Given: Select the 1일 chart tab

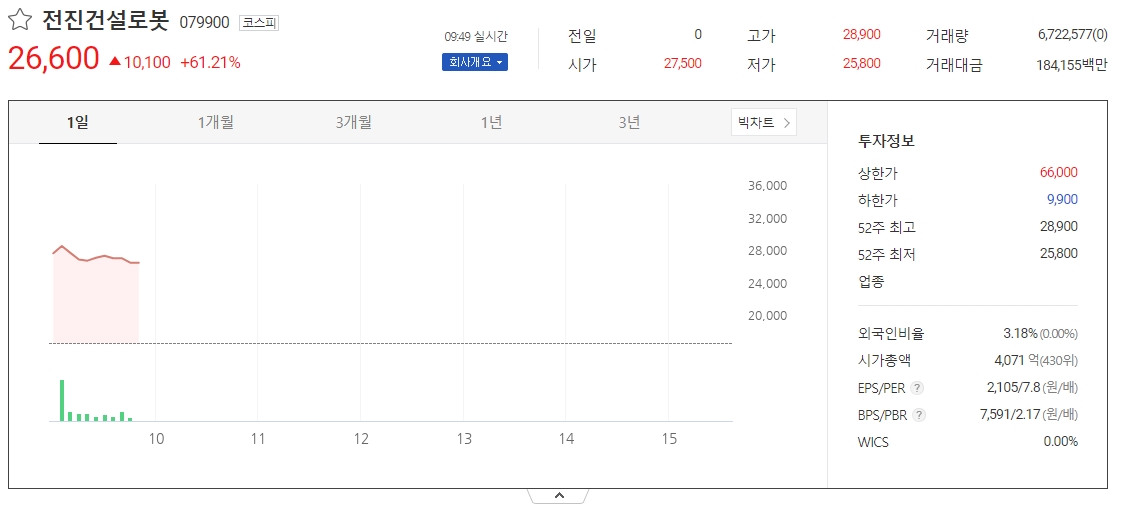Looking at the screenshot, I should point(78,123).
